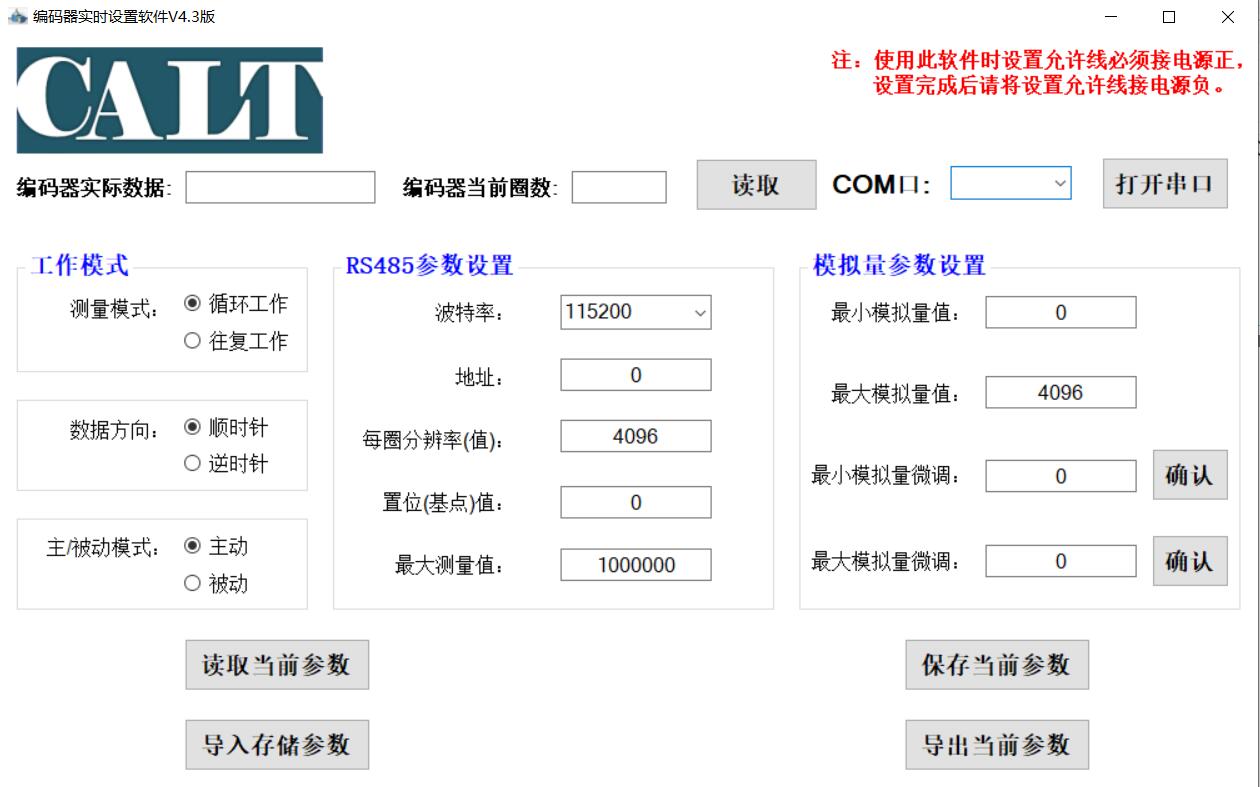
Task: Select 顺时针 data direction
Action: [193, 428]
